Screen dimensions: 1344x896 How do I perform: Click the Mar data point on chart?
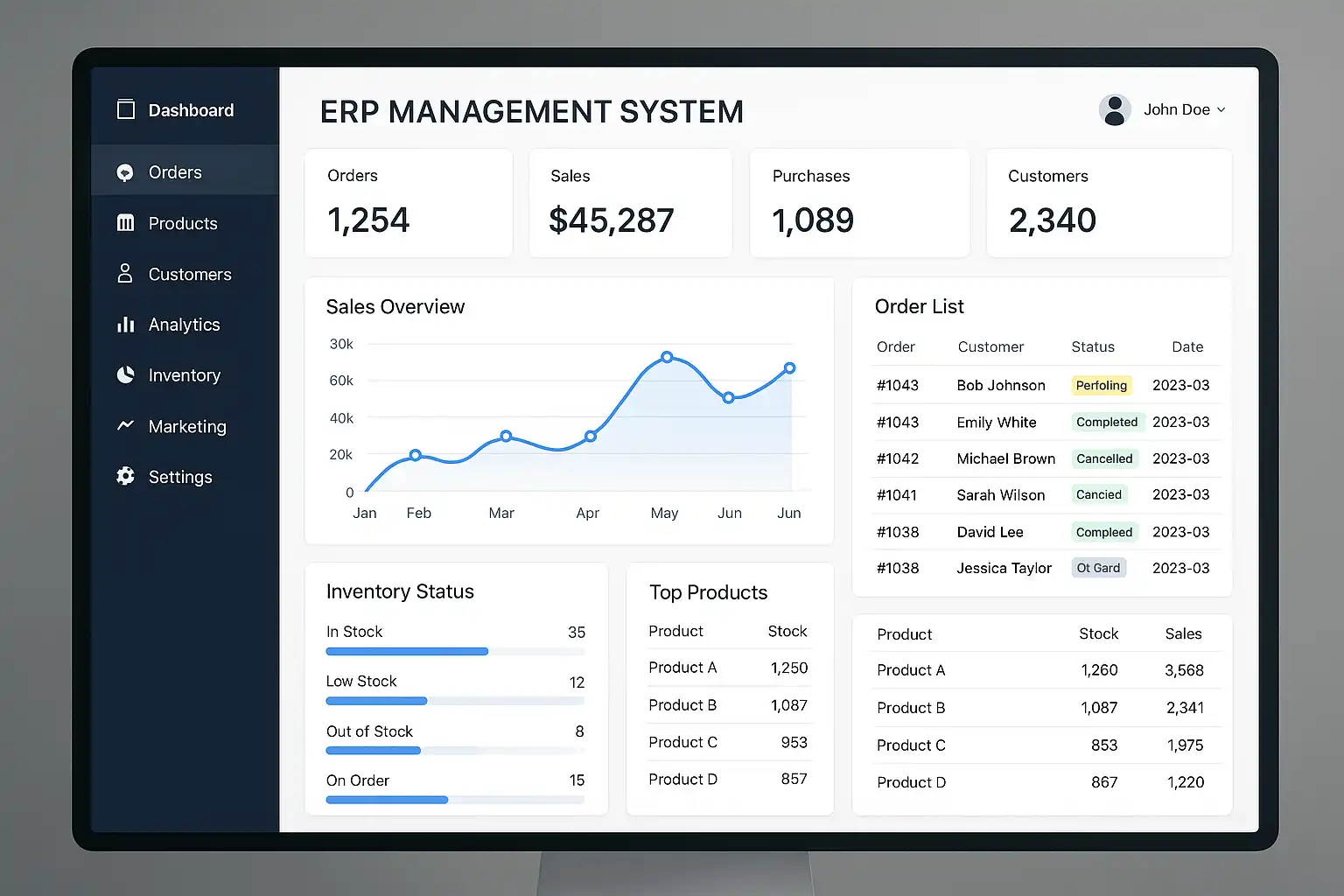pos(506,436)
